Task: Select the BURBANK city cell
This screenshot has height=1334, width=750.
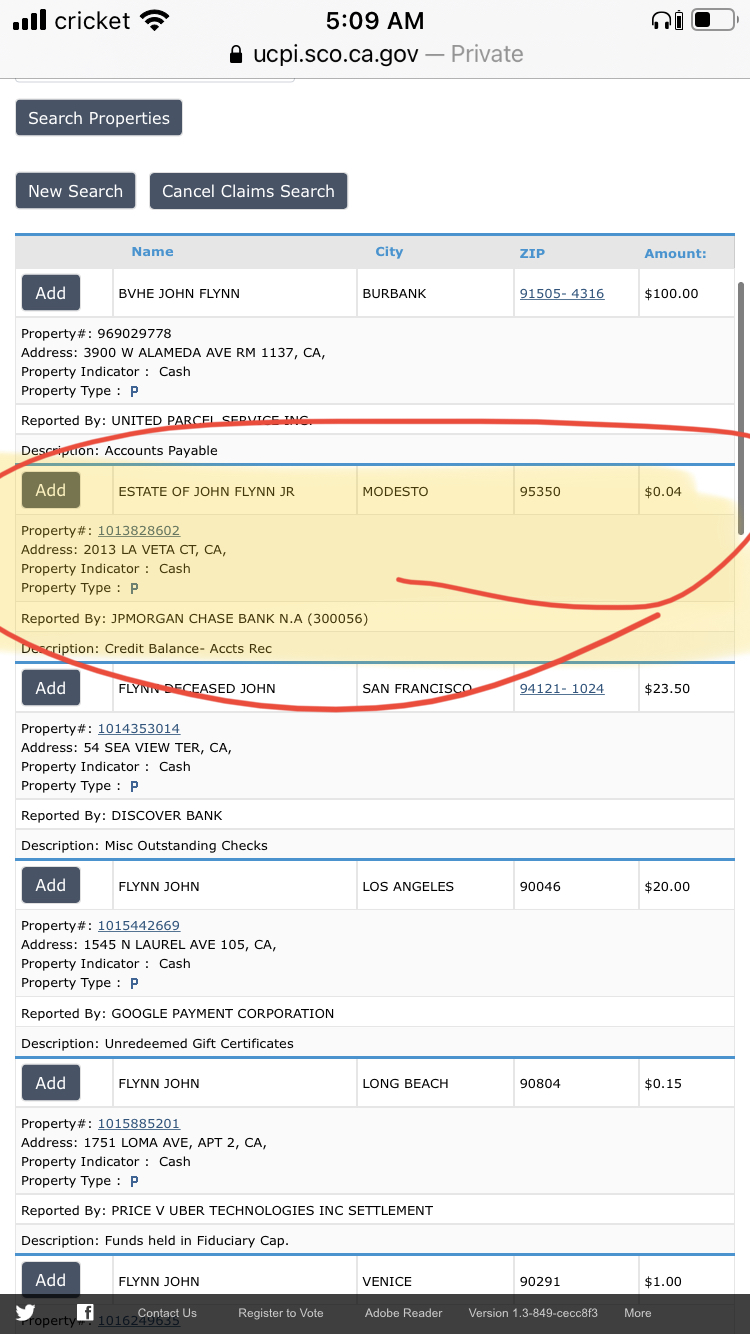Action: click(x=435, y=293)
